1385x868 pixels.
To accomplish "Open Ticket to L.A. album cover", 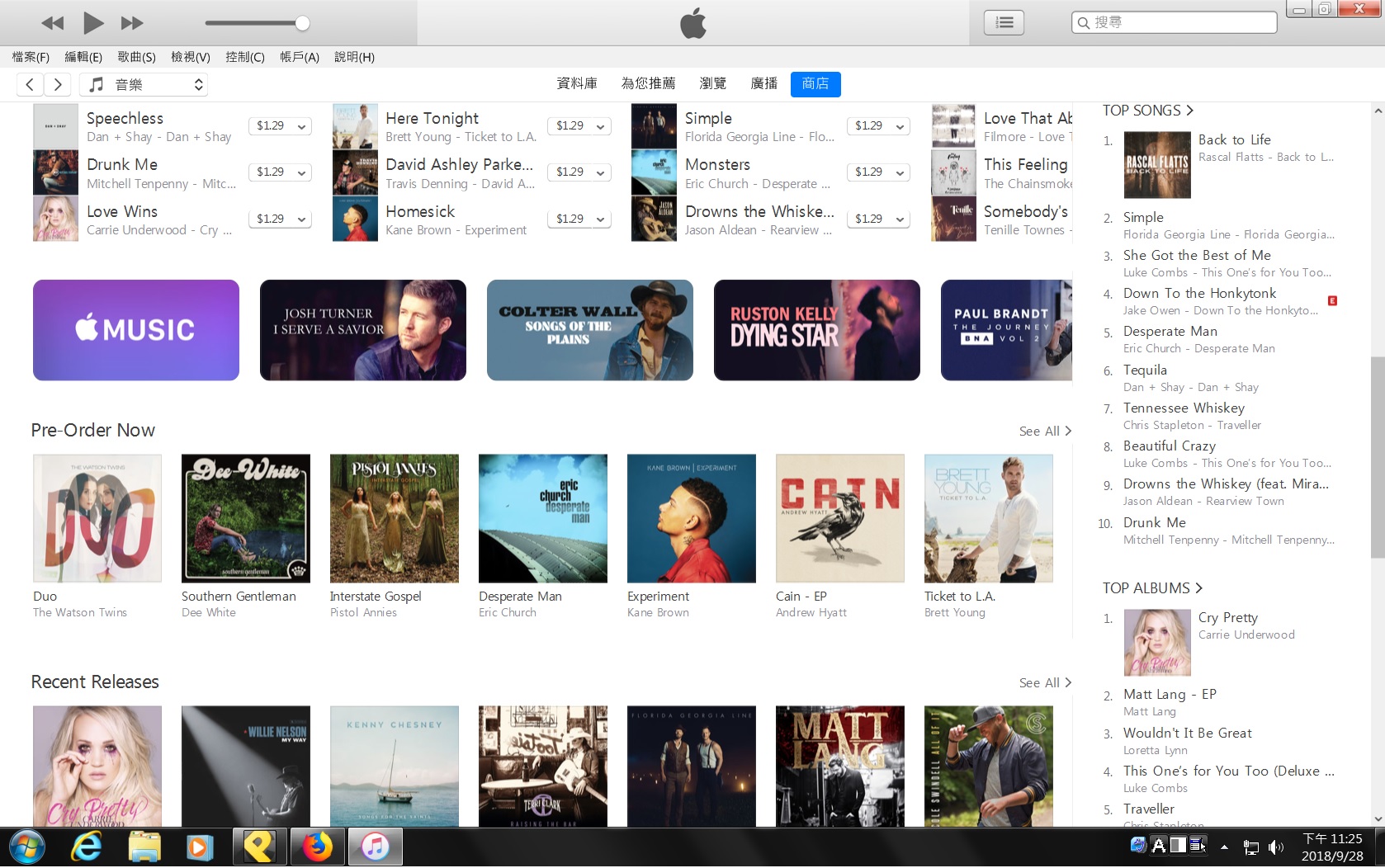I will tap(989, 518).
